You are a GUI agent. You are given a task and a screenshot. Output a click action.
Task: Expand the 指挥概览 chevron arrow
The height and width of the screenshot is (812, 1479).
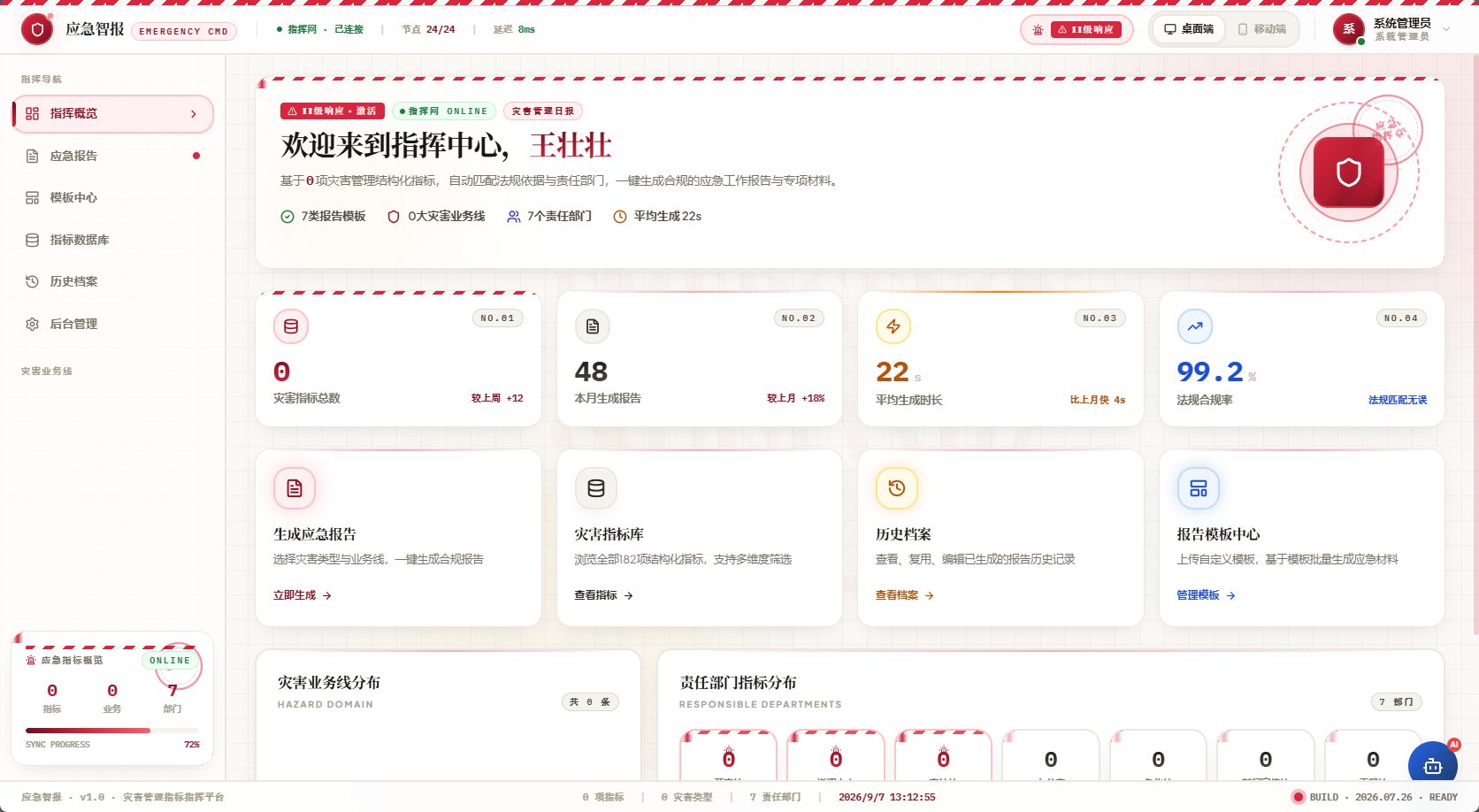[x=194, y=114]
